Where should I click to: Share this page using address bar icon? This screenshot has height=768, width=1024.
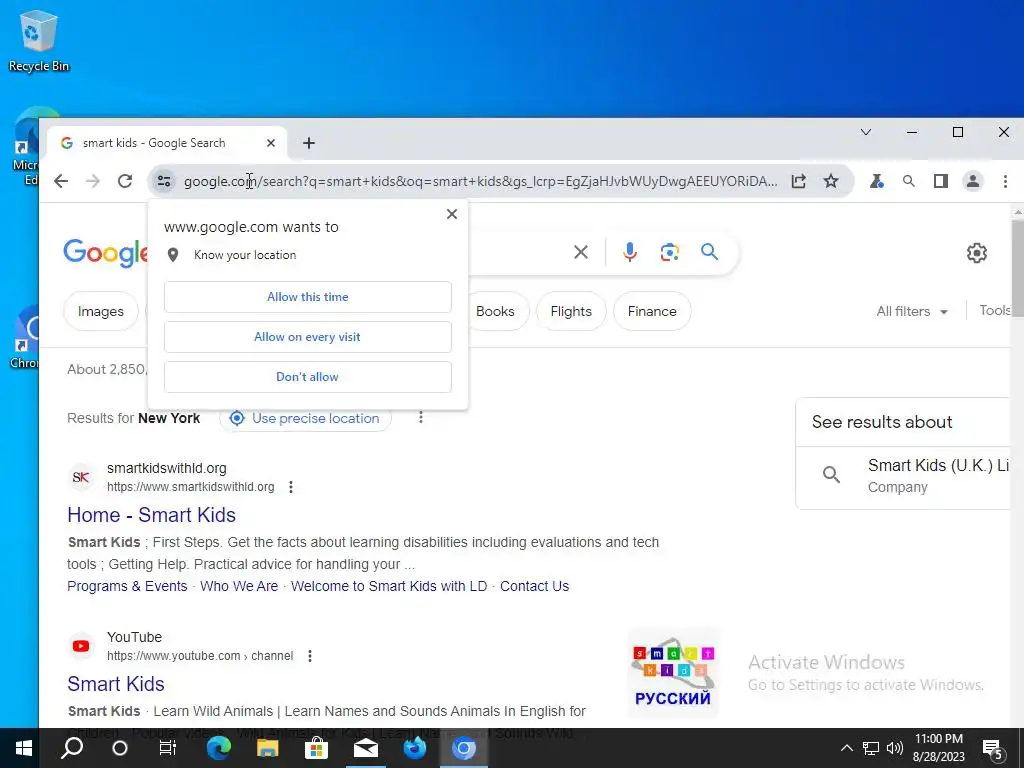pos(799,181)
